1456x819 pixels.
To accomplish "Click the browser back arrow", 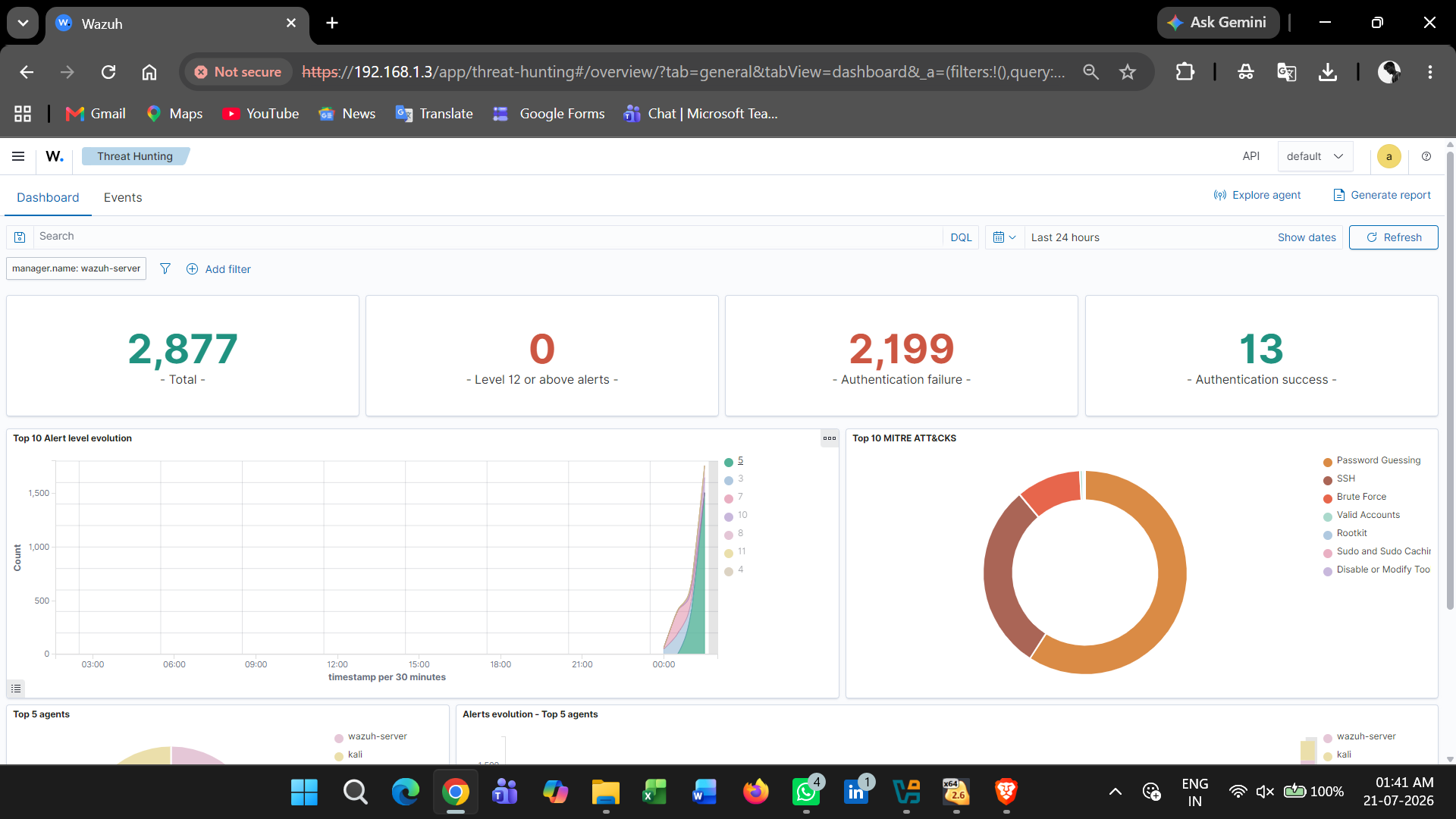I will [x=27, y=72].
